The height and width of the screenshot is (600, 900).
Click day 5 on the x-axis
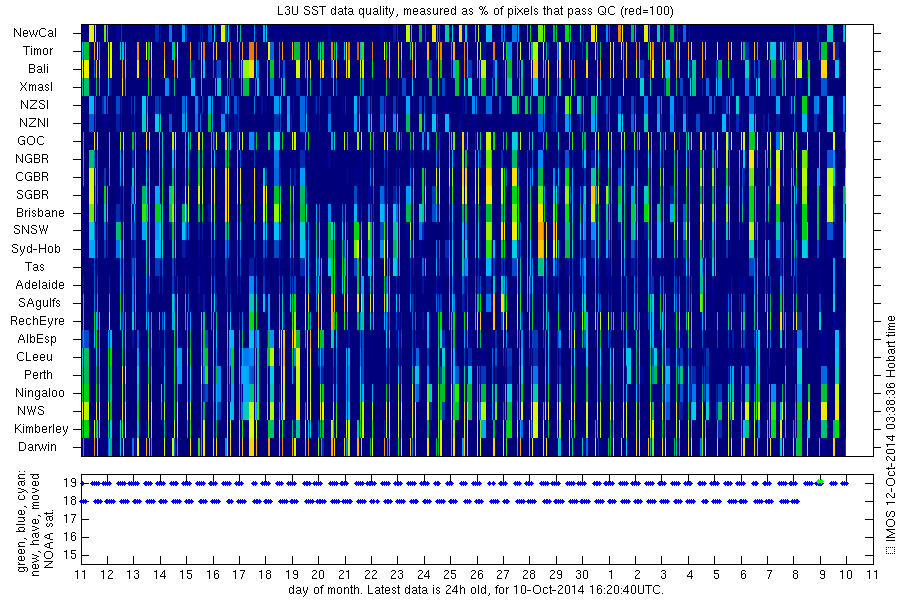716,575
